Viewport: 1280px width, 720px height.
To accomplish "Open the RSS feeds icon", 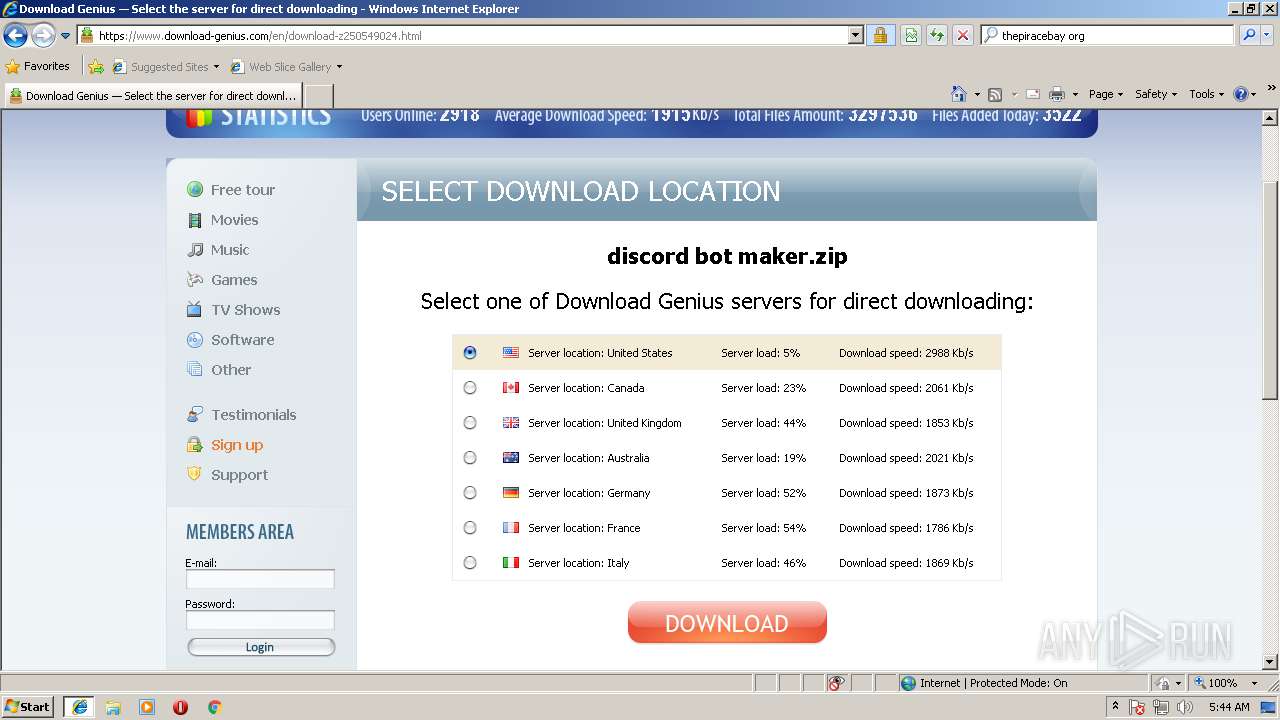I will coord(995,94).
